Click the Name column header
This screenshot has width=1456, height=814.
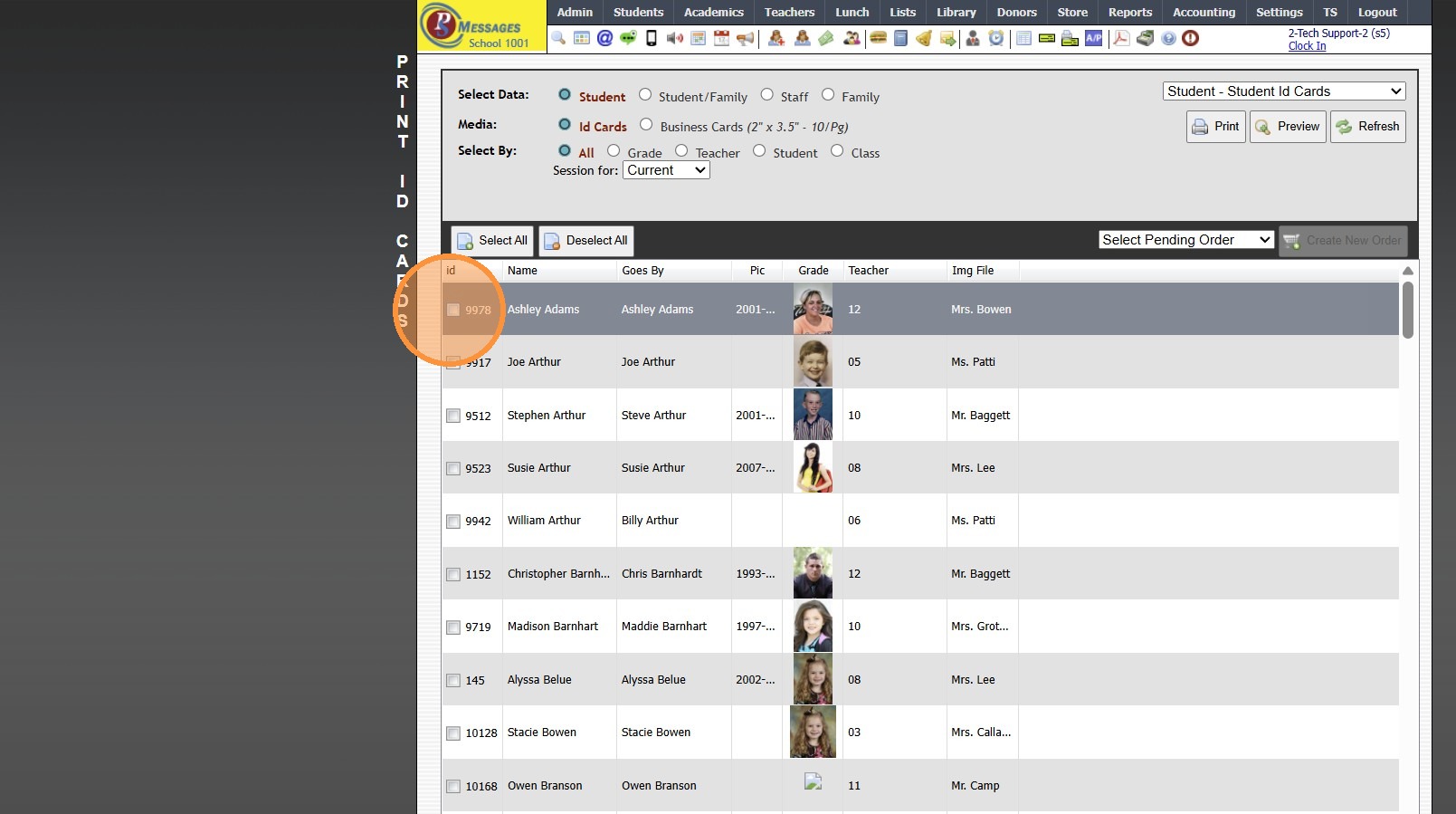point(522,271)
